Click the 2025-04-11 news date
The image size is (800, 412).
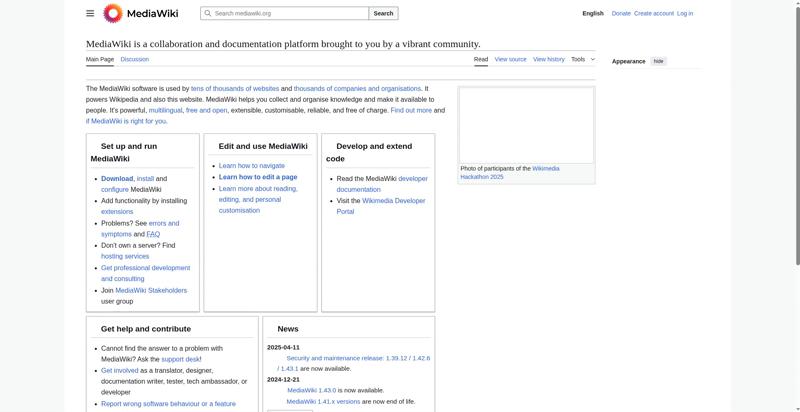click(283, 348)
